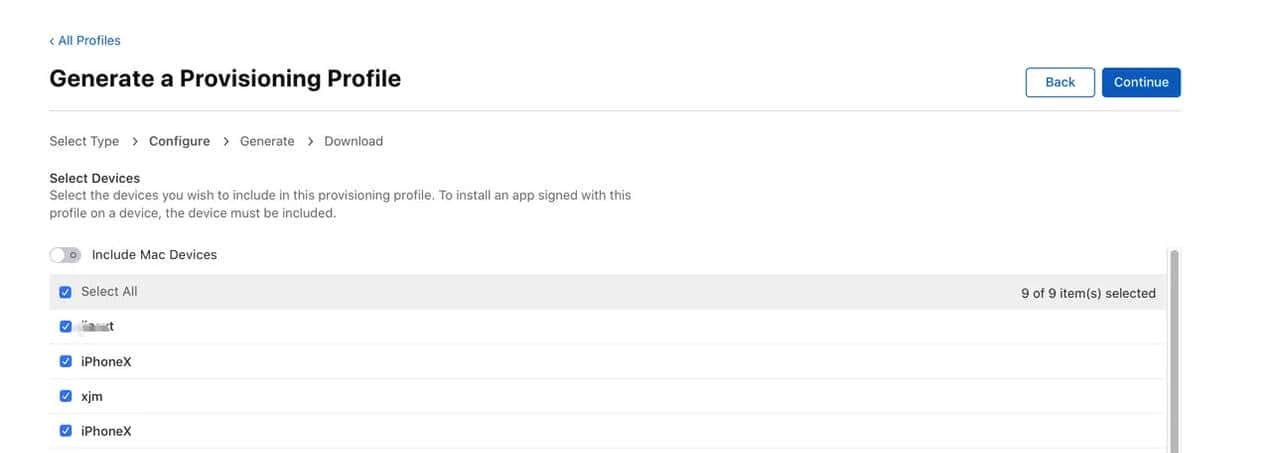
Task: Untick the xjm device checkbox
Action: click(66, 396)
